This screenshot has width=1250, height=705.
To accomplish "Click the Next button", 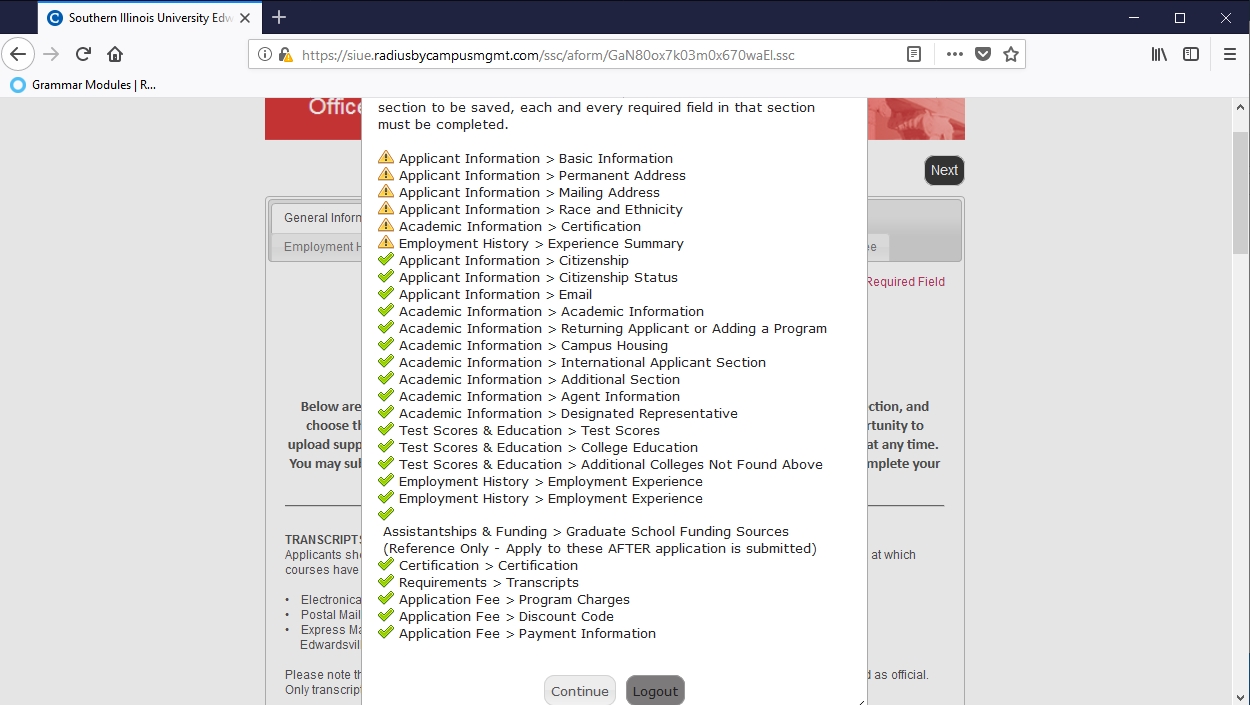I will [944, 170].
